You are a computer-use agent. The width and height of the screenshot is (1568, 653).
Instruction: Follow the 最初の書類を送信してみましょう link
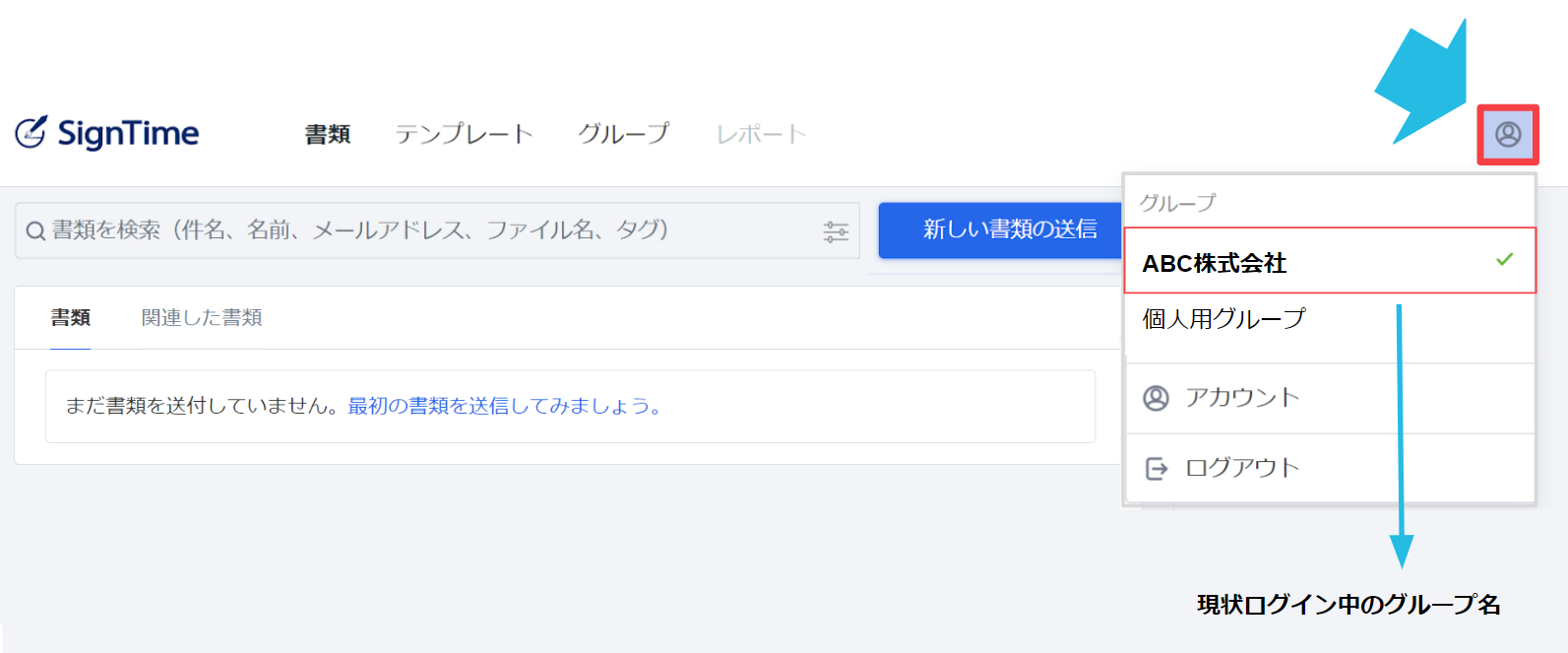505,406
